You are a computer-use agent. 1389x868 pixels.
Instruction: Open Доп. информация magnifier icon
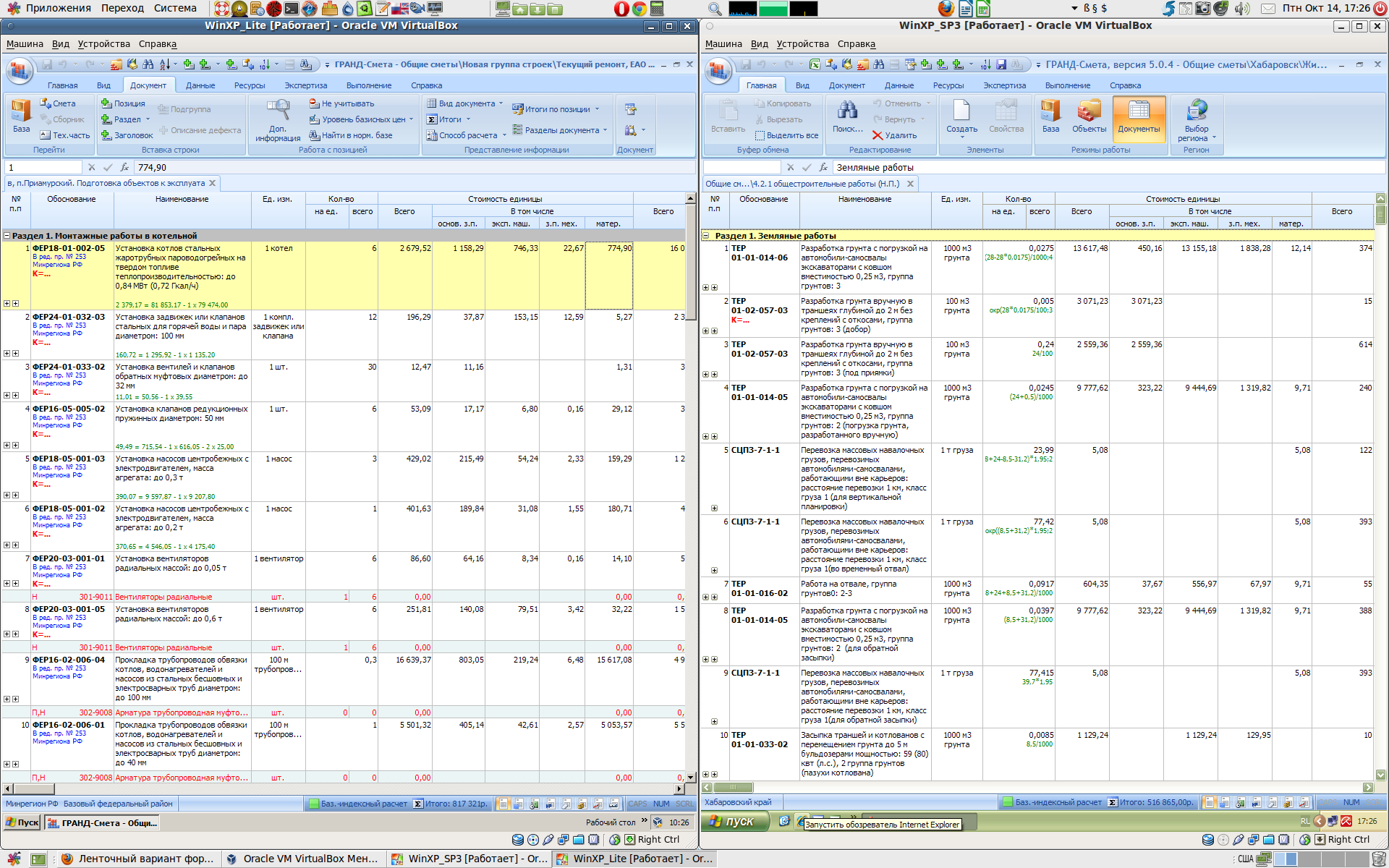[x=278, y=110]
